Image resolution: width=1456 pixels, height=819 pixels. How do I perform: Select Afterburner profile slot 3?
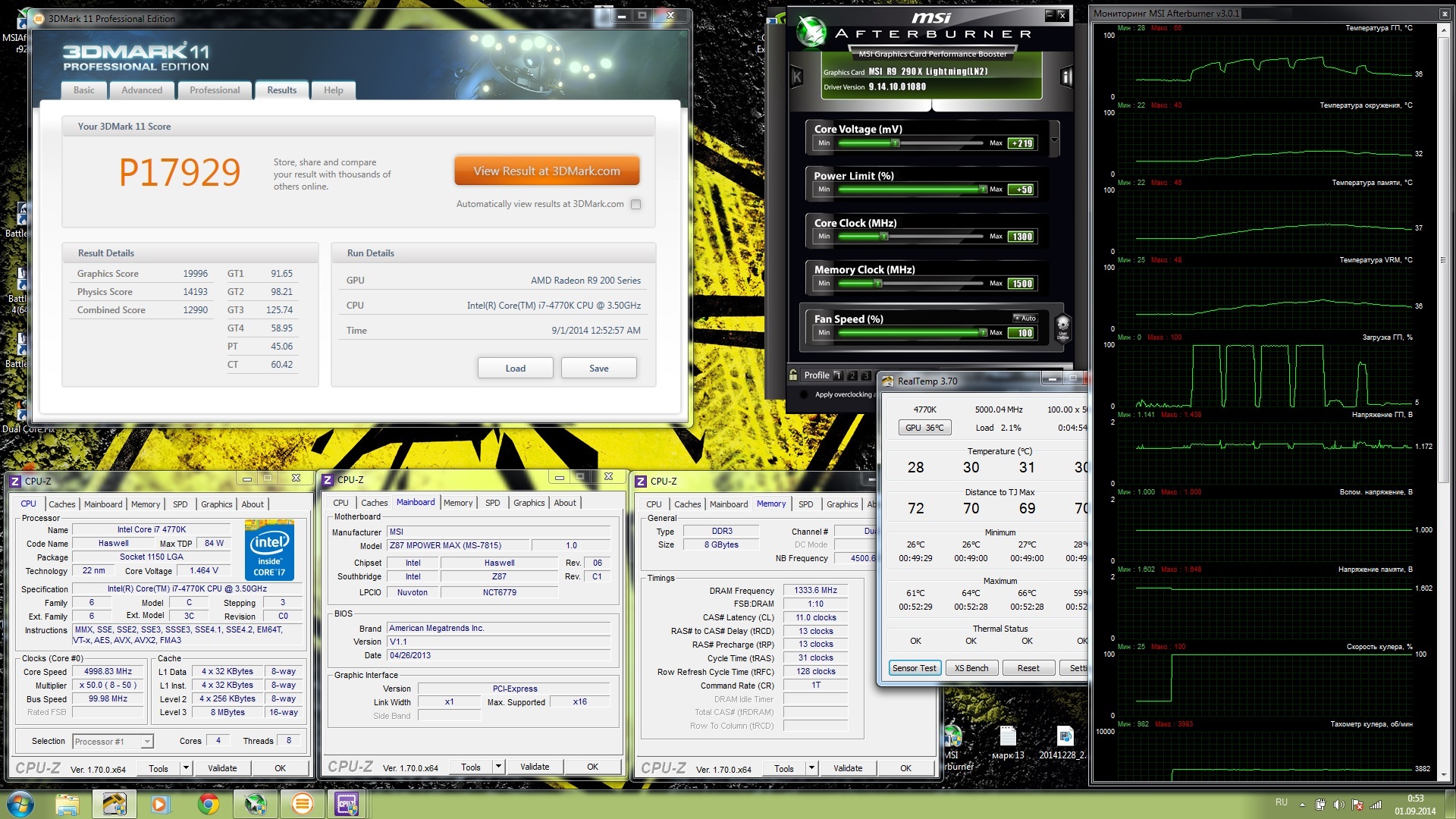click(866, 375)
